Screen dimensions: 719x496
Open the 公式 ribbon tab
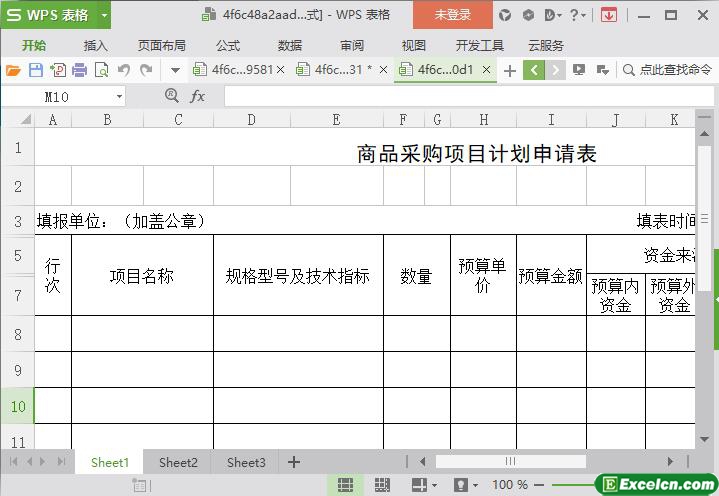(228, 45)
